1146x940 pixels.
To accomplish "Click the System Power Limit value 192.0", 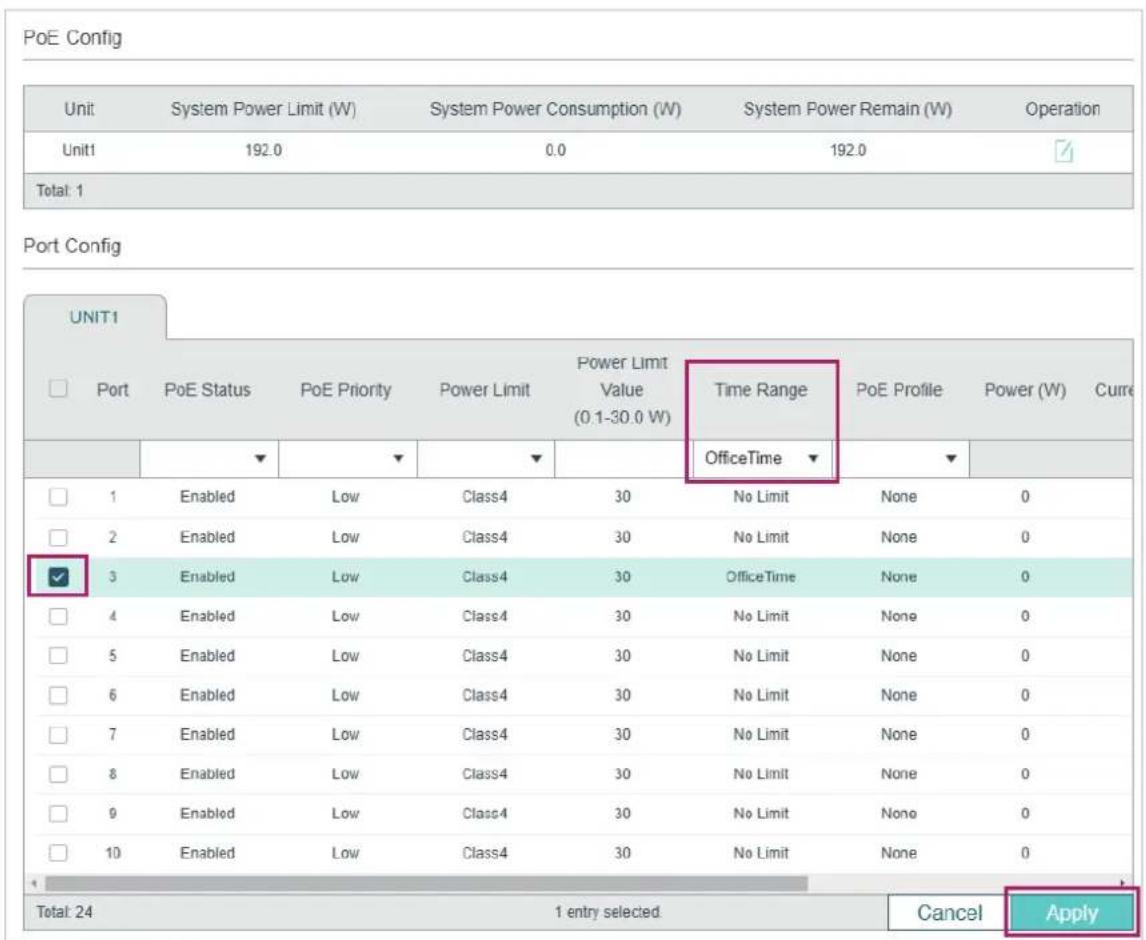I will coord(263,151).
